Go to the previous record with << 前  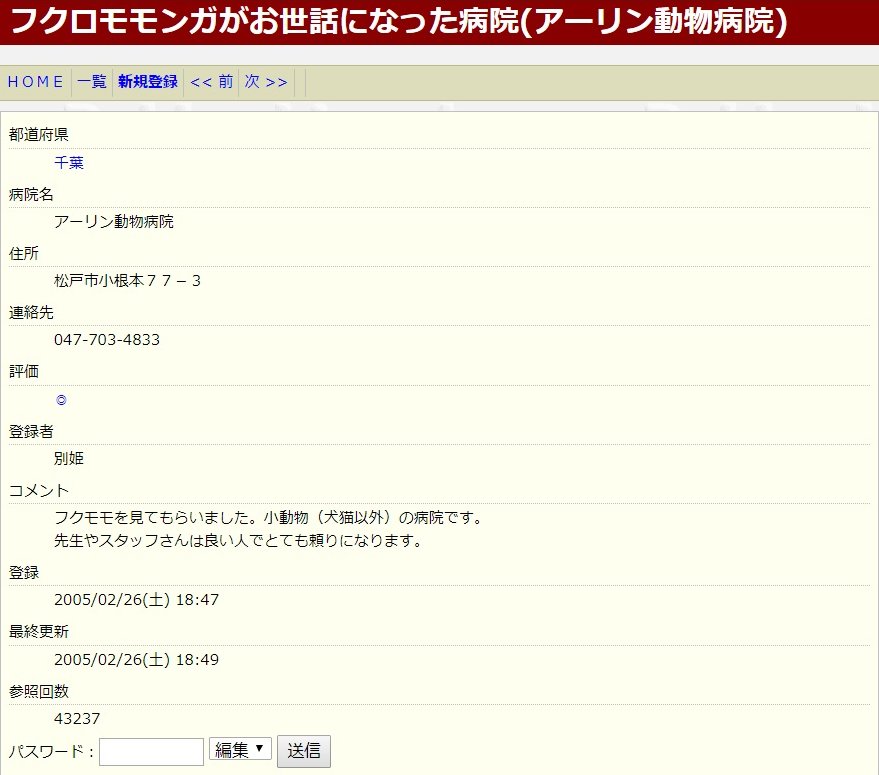coord(211,82)
